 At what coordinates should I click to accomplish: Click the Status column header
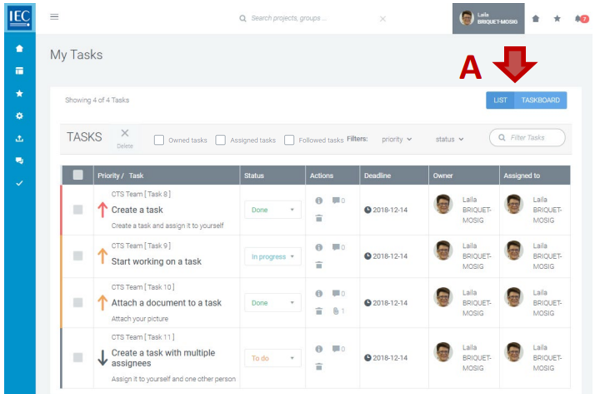[x=254, y=175]
